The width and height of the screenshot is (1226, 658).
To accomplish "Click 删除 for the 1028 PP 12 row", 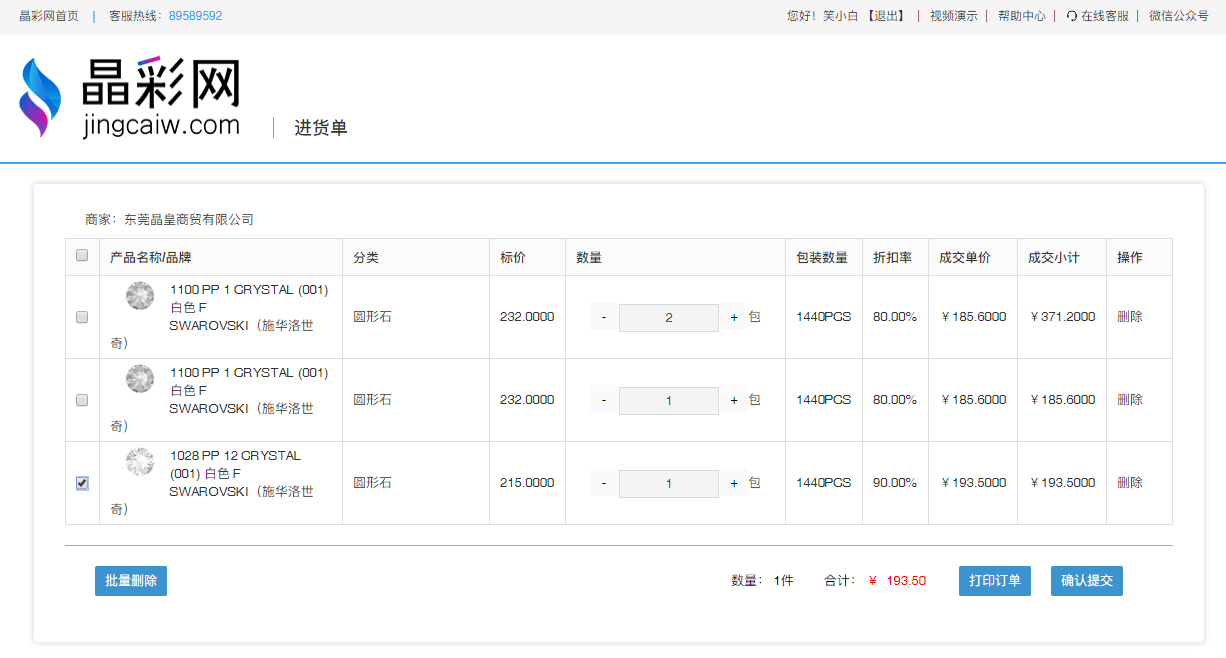I will (1129, 483).
